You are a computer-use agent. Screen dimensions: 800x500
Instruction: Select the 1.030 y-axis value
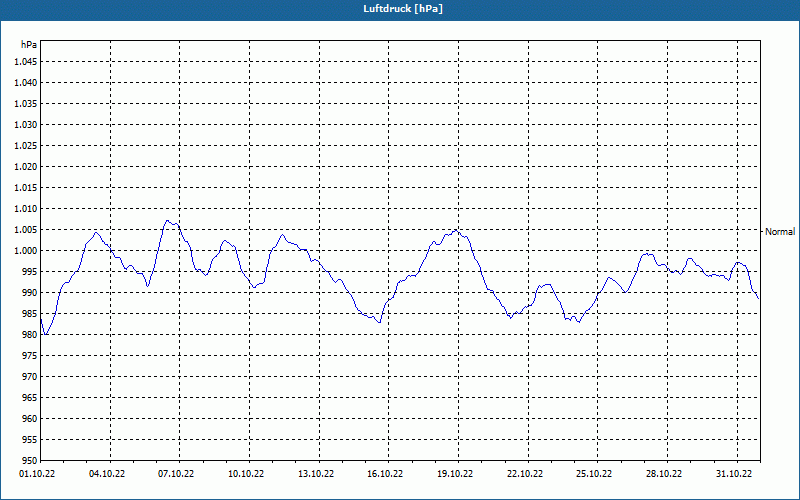[x=26, y=124]
